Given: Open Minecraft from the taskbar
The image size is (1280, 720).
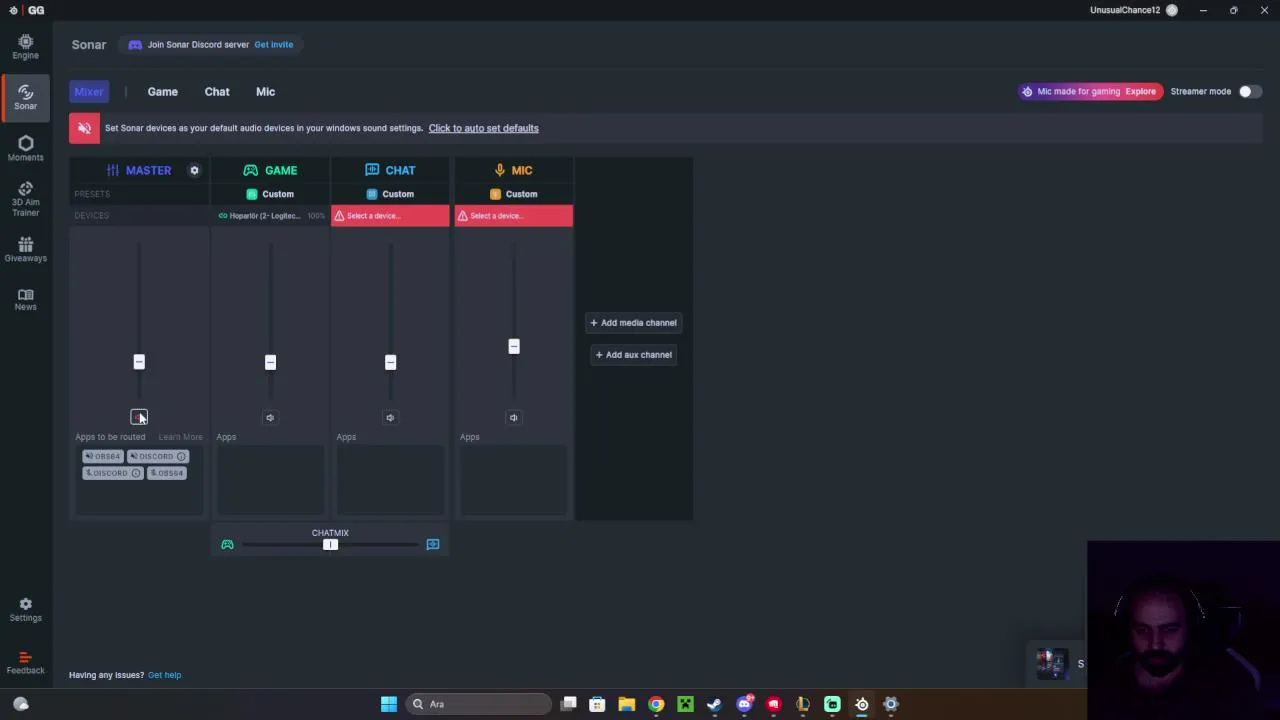Looking at the screenshot, I should pyautogui.click(x=685, y=704).
